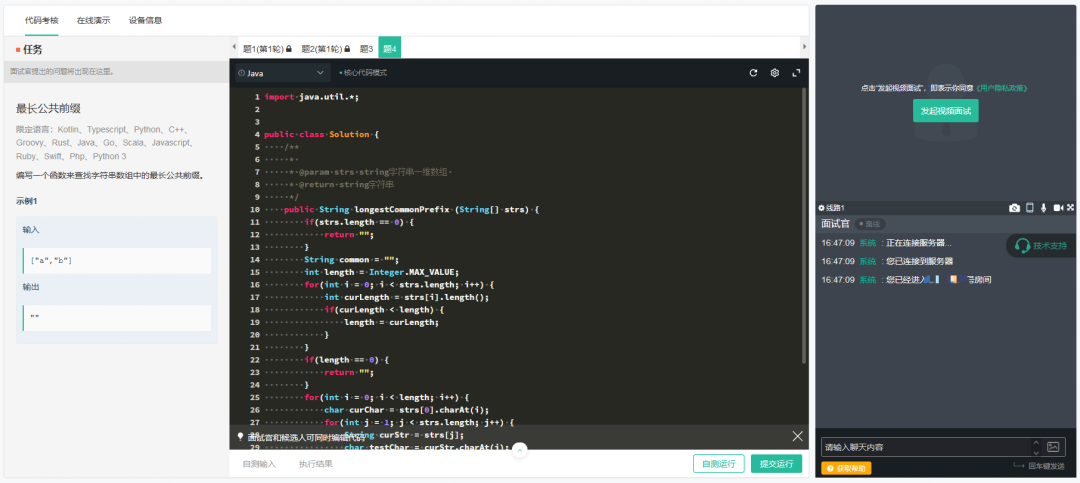Click the lock icon on 题2 tab
The image size is (1080, 483).
point(347,49)
